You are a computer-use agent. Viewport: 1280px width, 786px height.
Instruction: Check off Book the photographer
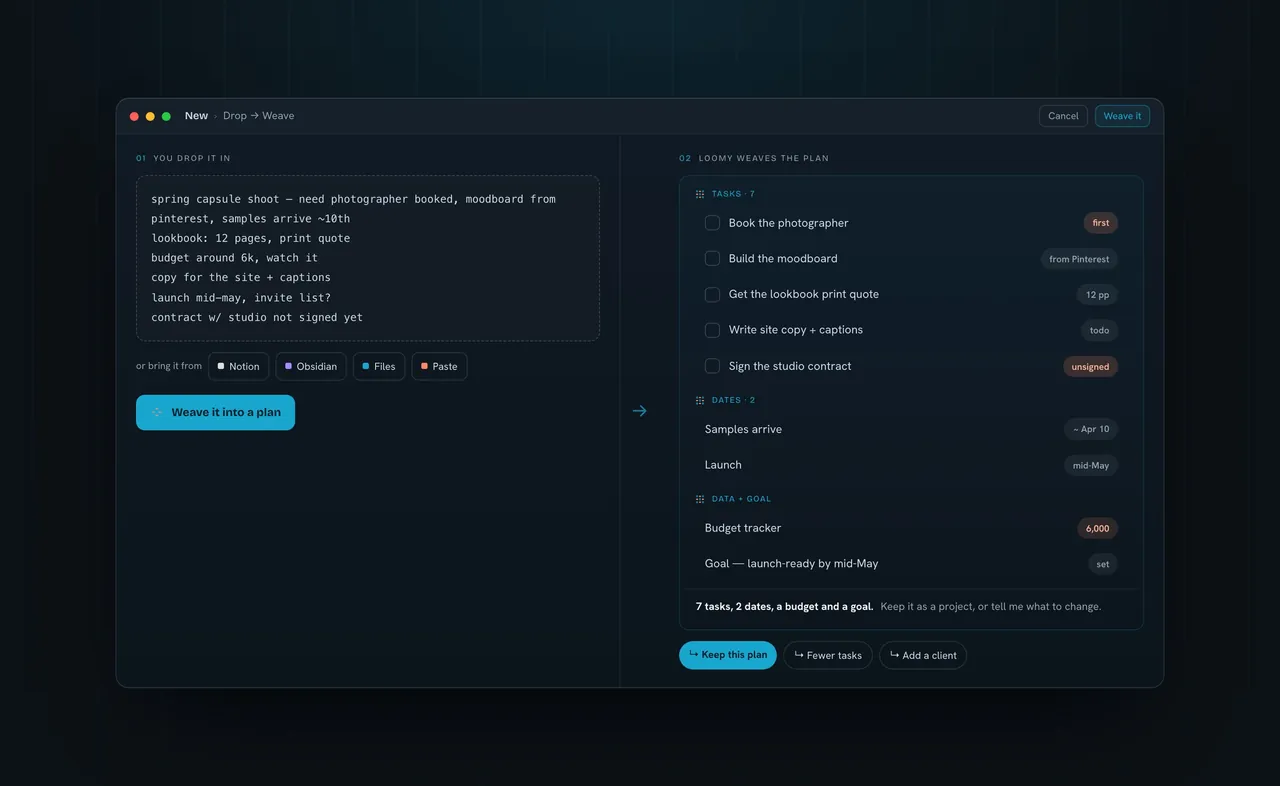pyautogui.click(x=712, y=223)
